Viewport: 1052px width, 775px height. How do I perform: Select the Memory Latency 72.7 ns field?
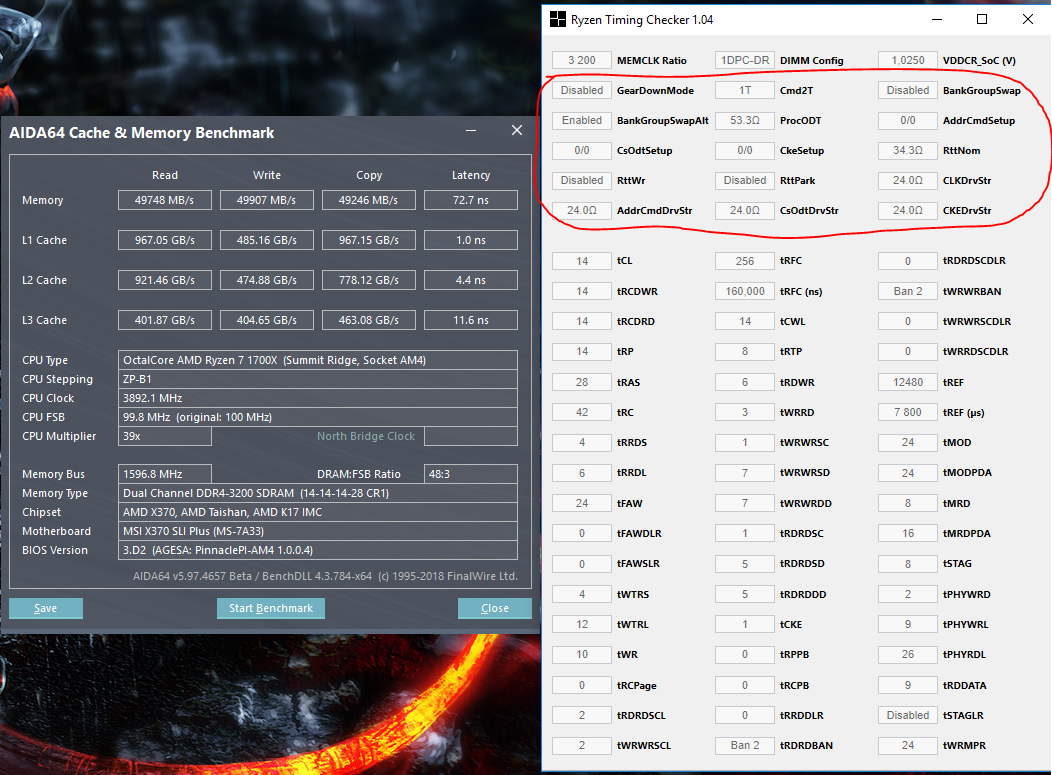coord(471,200)
